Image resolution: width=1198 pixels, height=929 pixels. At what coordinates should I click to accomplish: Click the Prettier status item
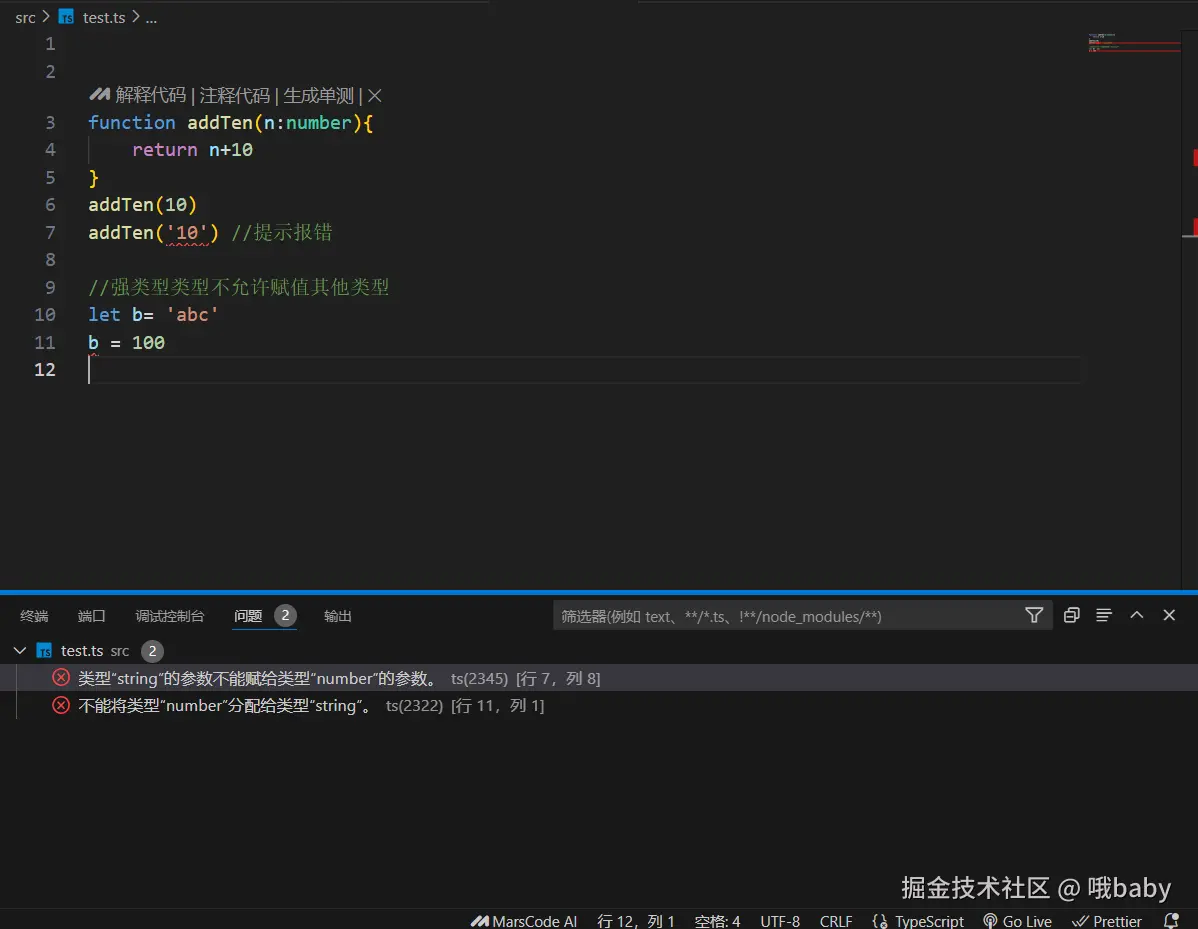(1107, 921)
